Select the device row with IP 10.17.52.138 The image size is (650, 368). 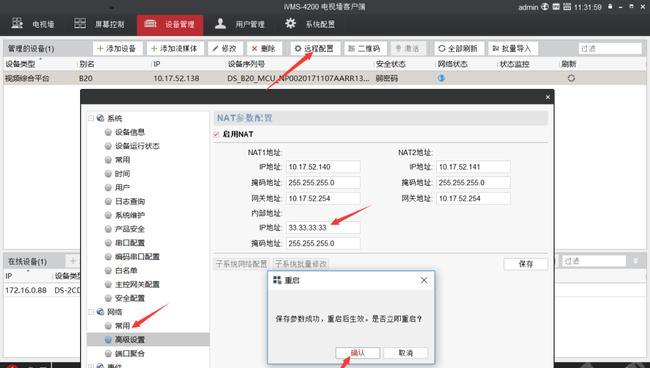(x=325, y=78)
